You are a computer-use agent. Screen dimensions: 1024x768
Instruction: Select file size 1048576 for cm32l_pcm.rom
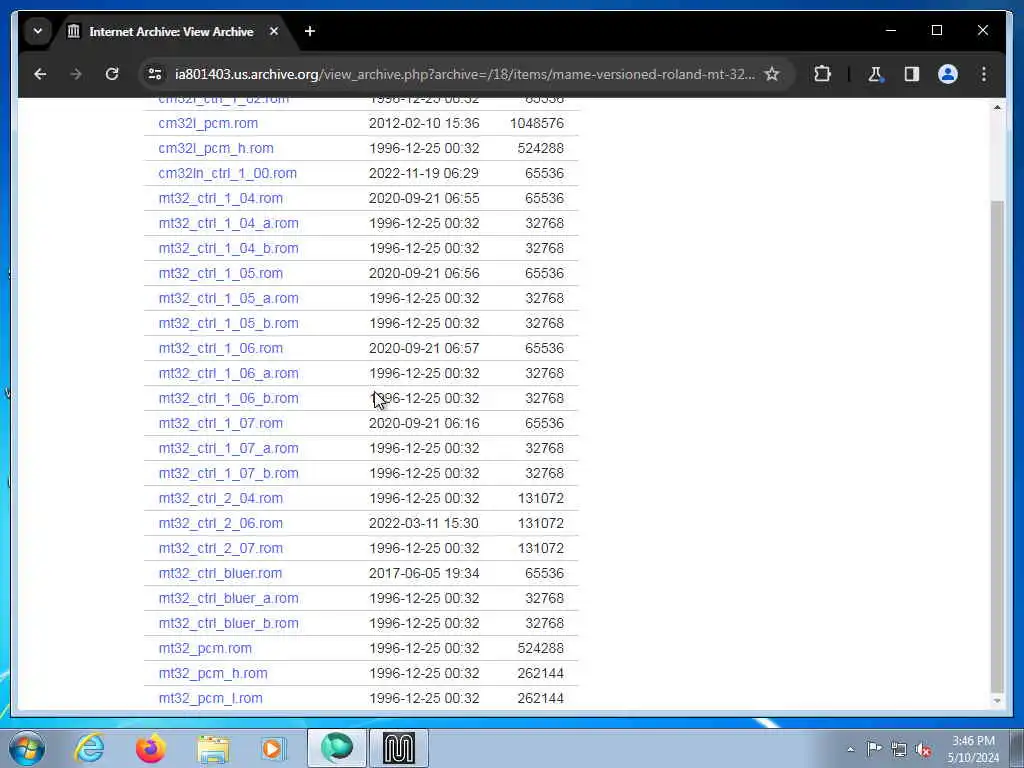tap(537, 123)
